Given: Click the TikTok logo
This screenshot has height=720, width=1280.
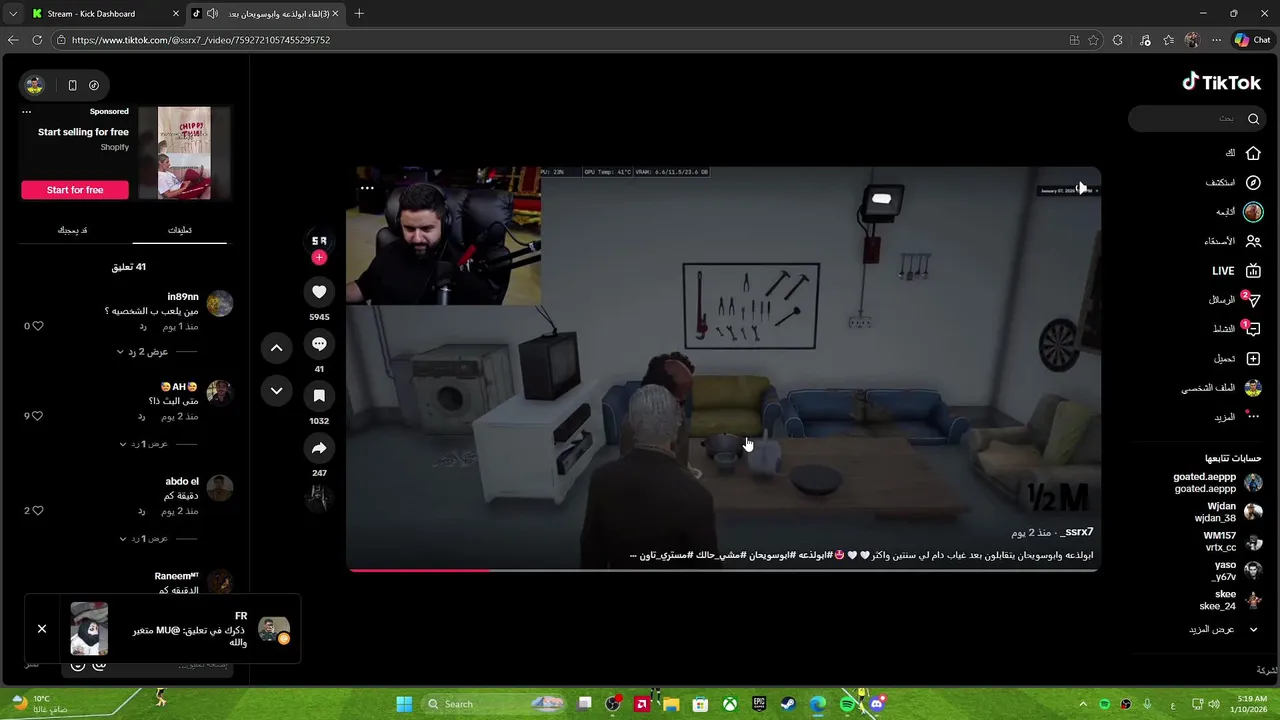Looking at the screenshot, I should tap(1221, 82).
